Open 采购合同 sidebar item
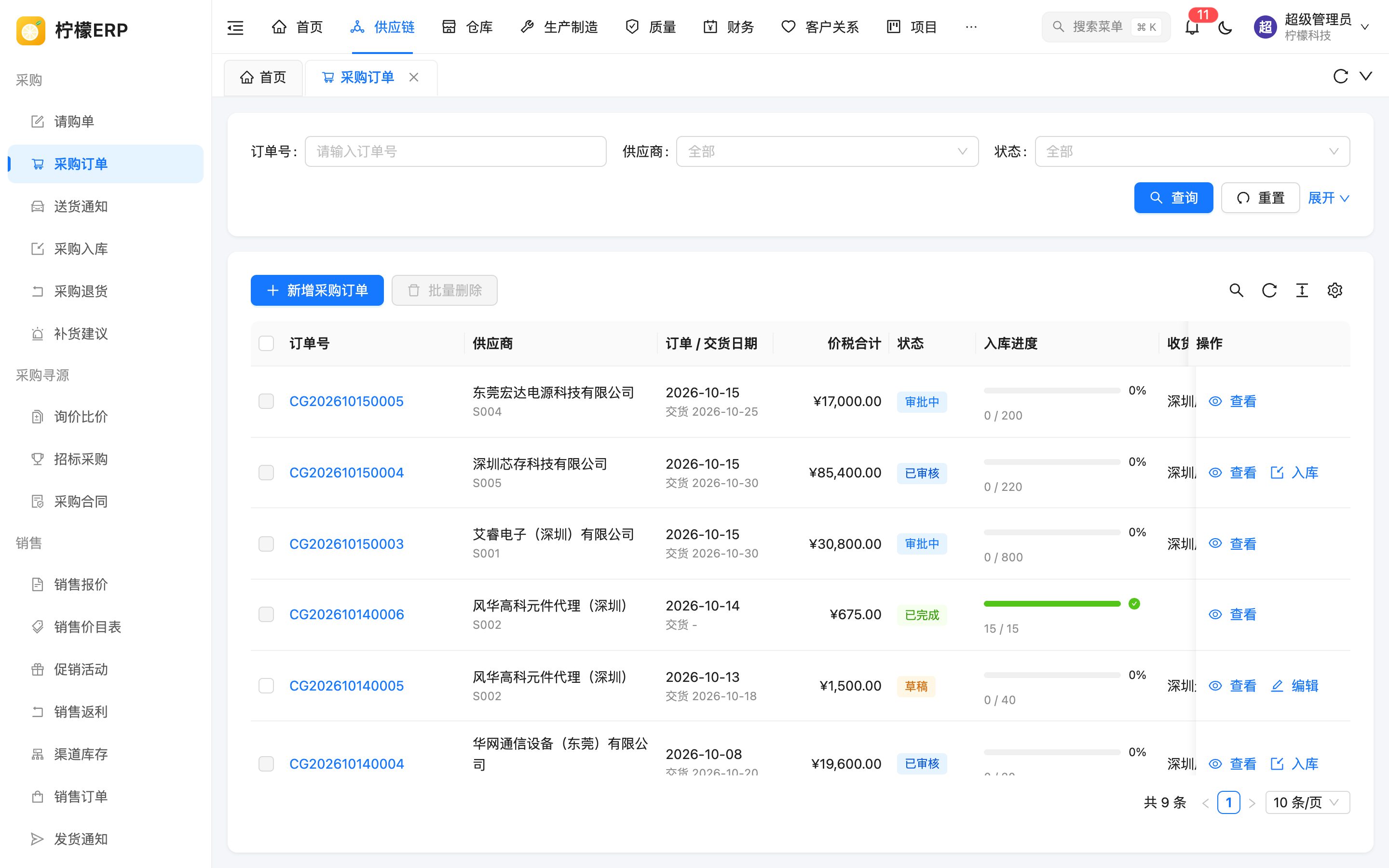The height and width of the screenshot is (868, 1389). [106, 502]
